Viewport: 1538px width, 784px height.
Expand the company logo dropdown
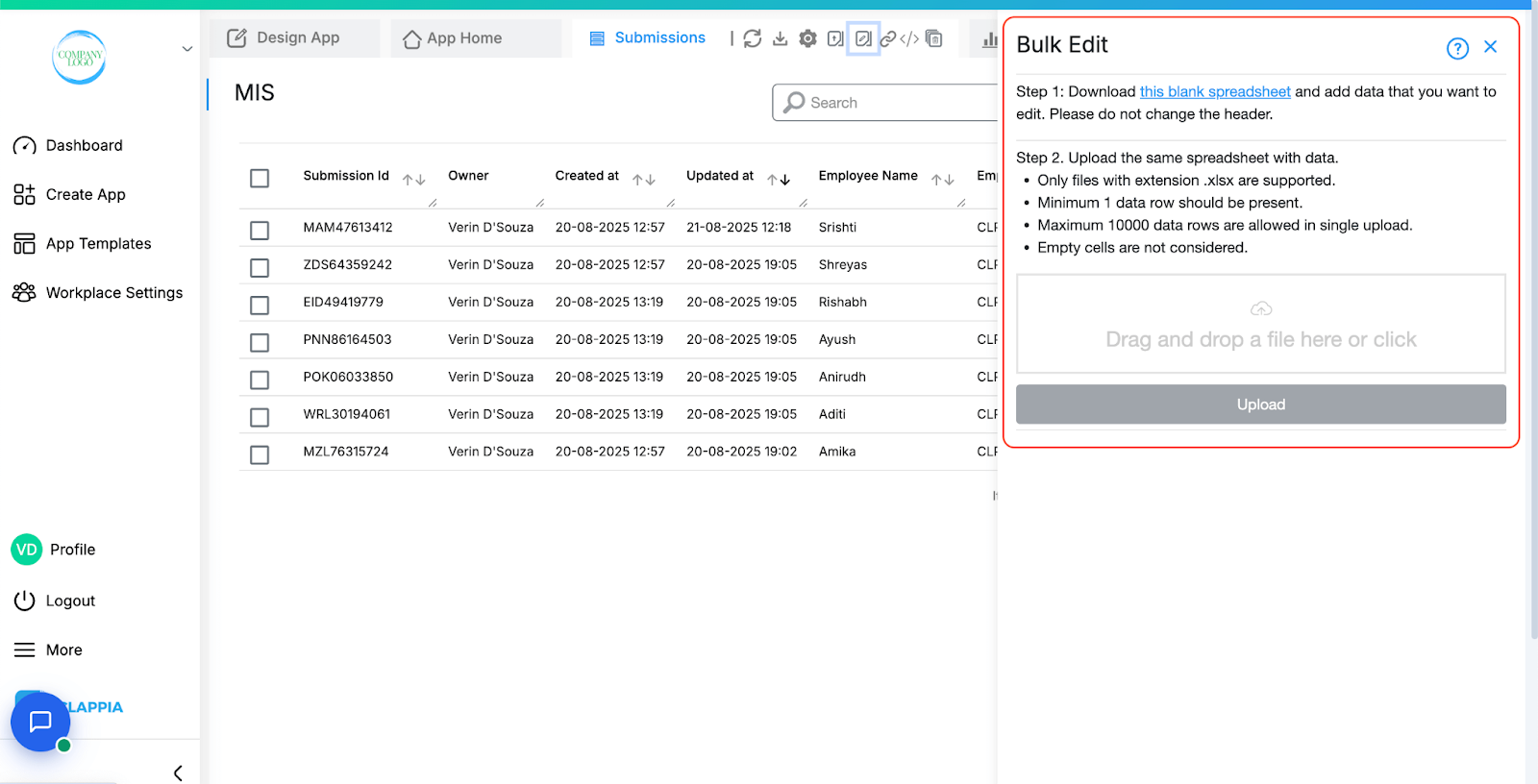pos(187,49)
